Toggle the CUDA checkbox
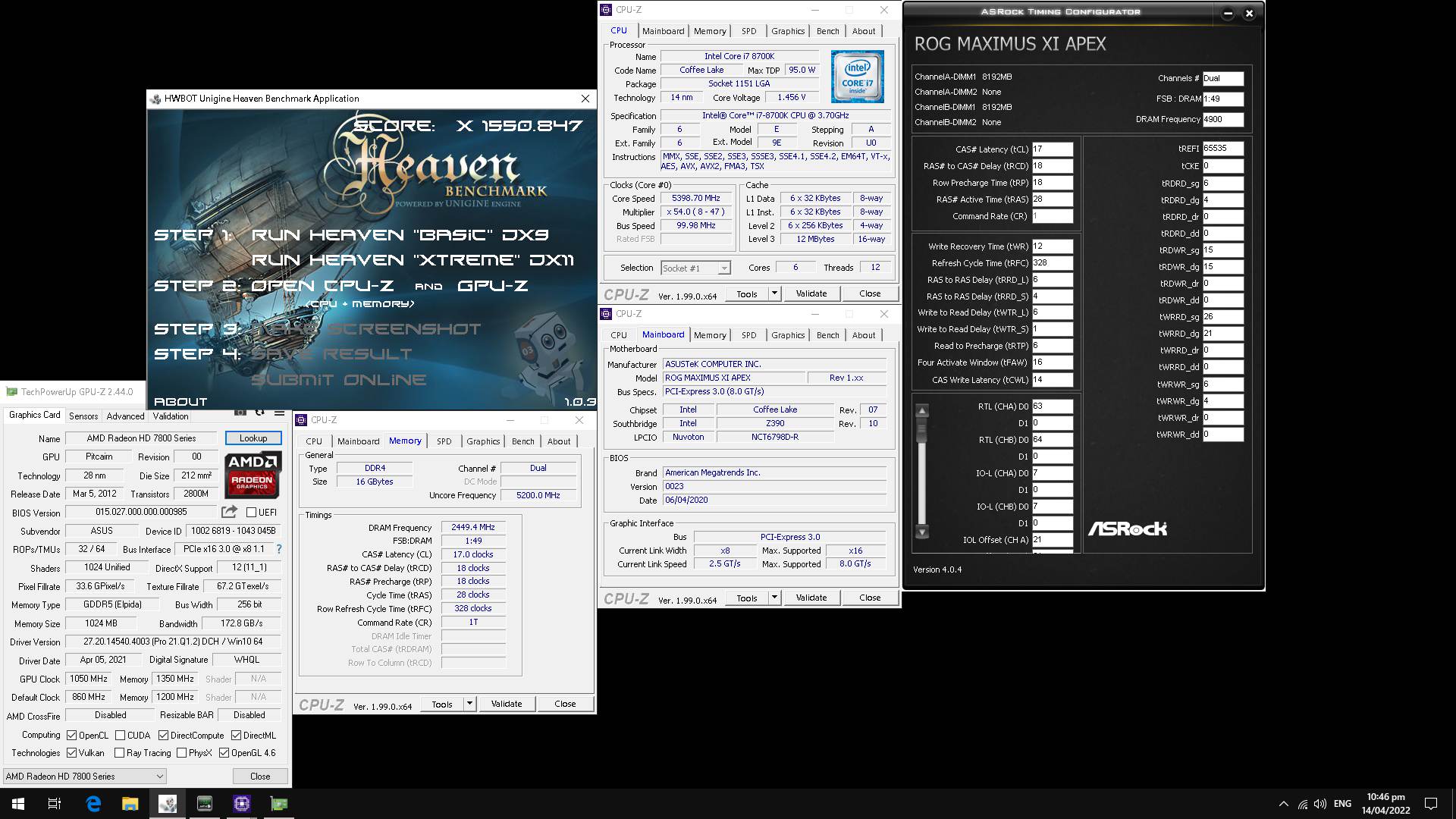 120,736
